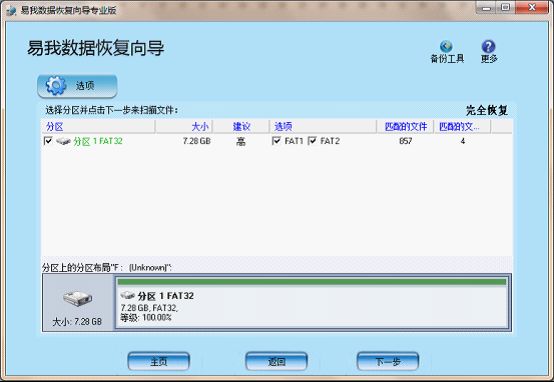Click the 匹配的文件 column header
This screenshot has height=382, width=554.
(405, 127)
